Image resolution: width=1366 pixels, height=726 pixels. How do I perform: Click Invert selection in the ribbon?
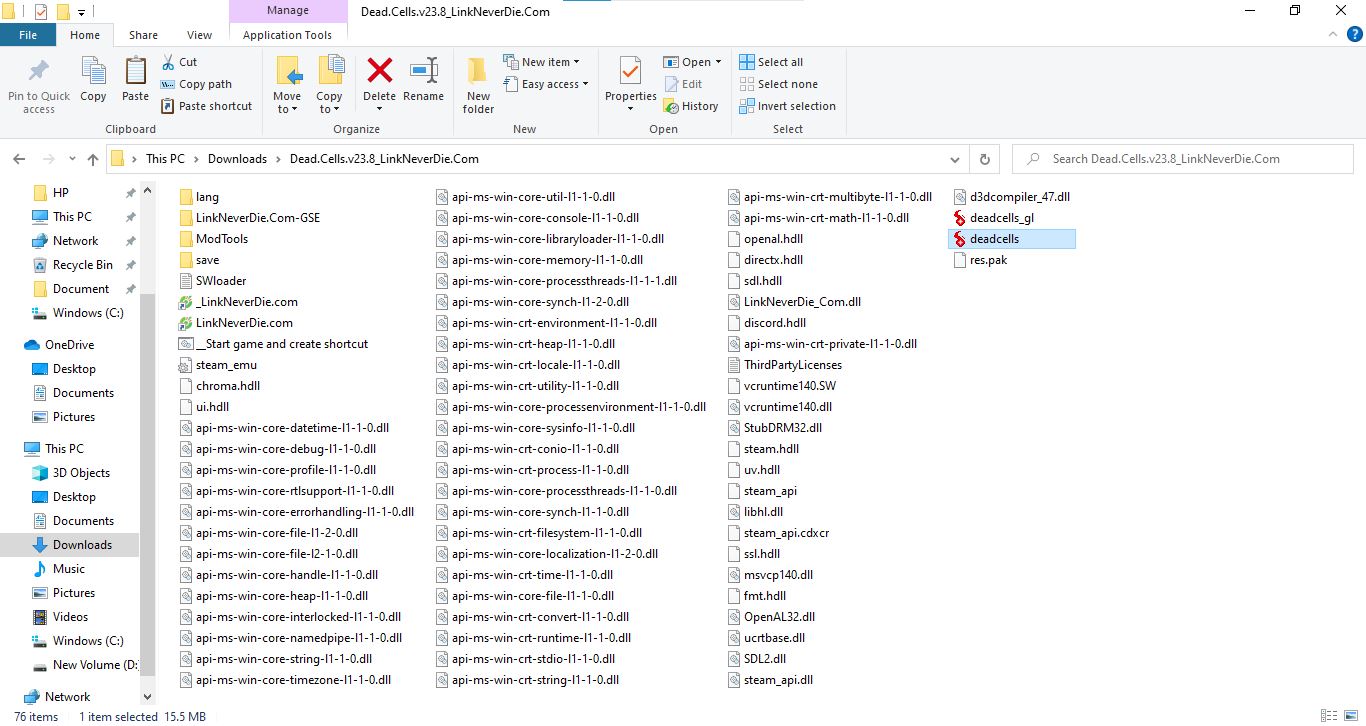(787, 106)
